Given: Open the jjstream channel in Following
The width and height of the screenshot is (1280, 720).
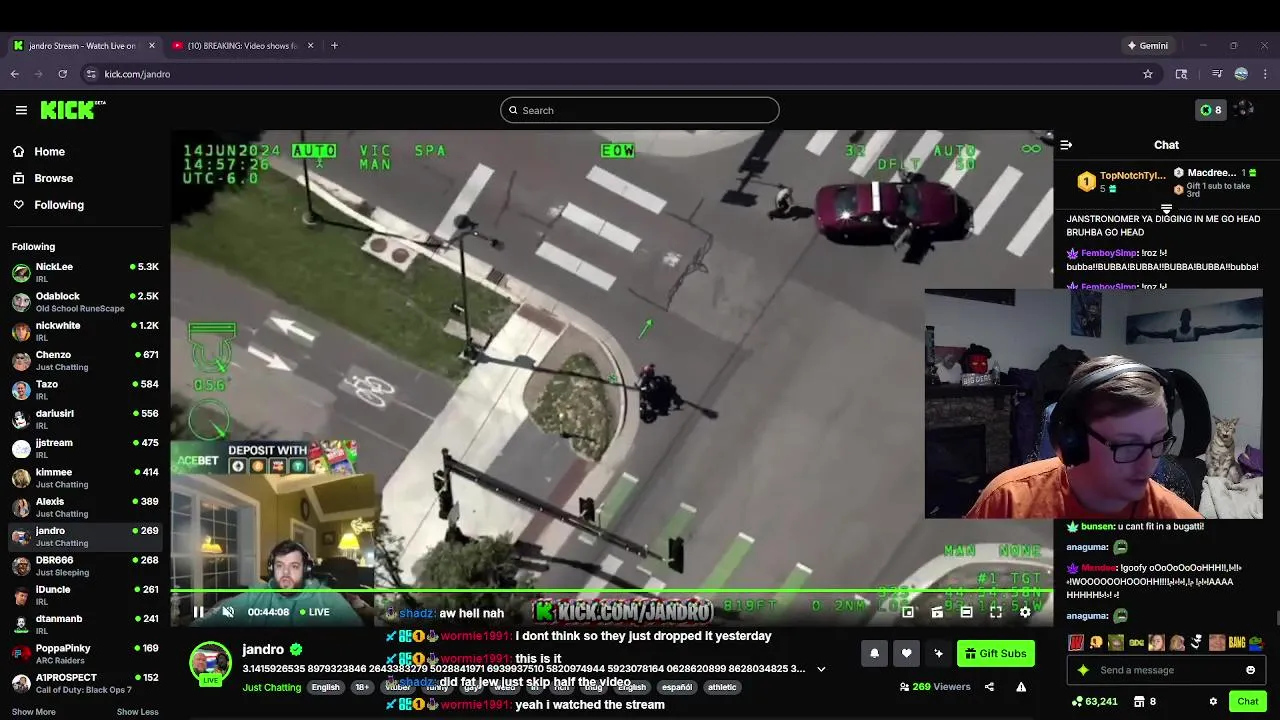Looking at the screenshot, I should 85,448.
